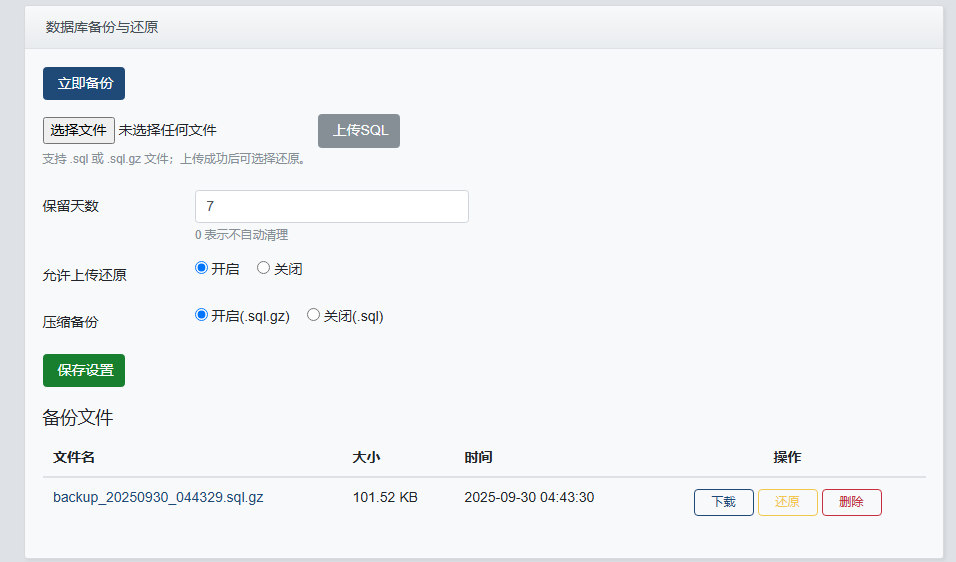Click the 数据库备份与还原 panel title
The height and width of the screenshot is (562, 956).
102,27
